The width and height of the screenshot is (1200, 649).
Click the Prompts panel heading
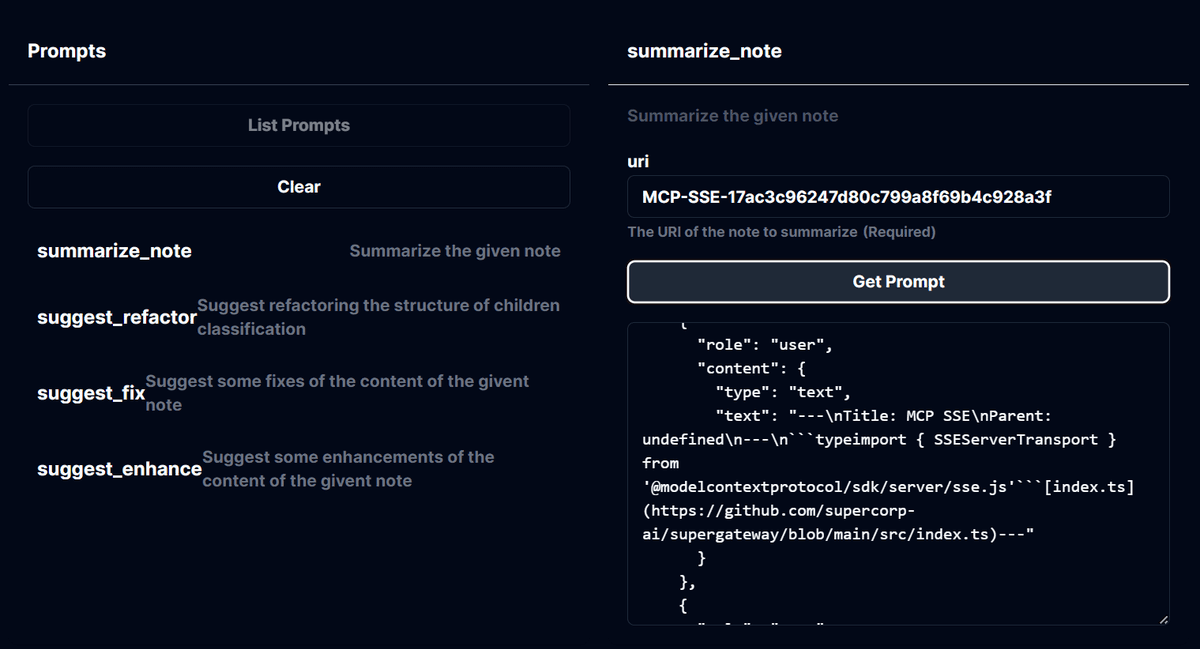tap(66, 51)
